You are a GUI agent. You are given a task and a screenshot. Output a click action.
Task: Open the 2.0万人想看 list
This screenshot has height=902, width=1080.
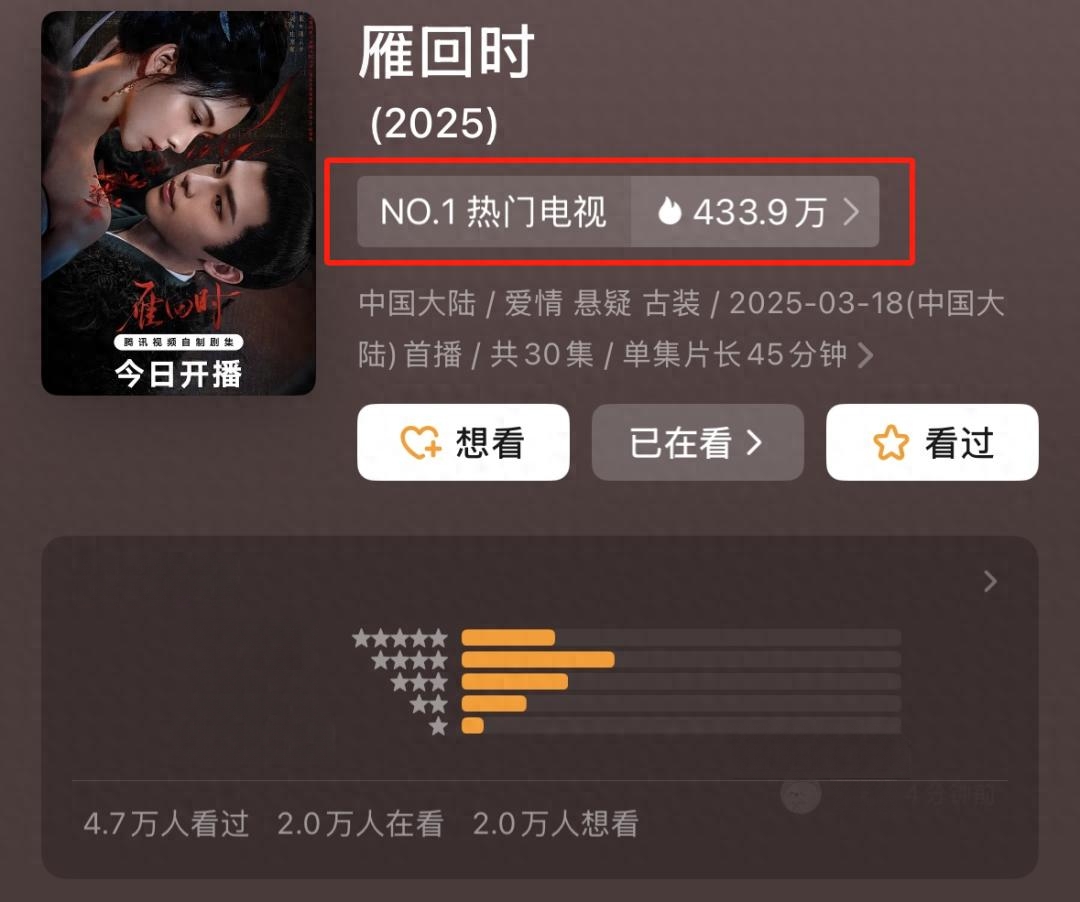[x=555, y=824]
